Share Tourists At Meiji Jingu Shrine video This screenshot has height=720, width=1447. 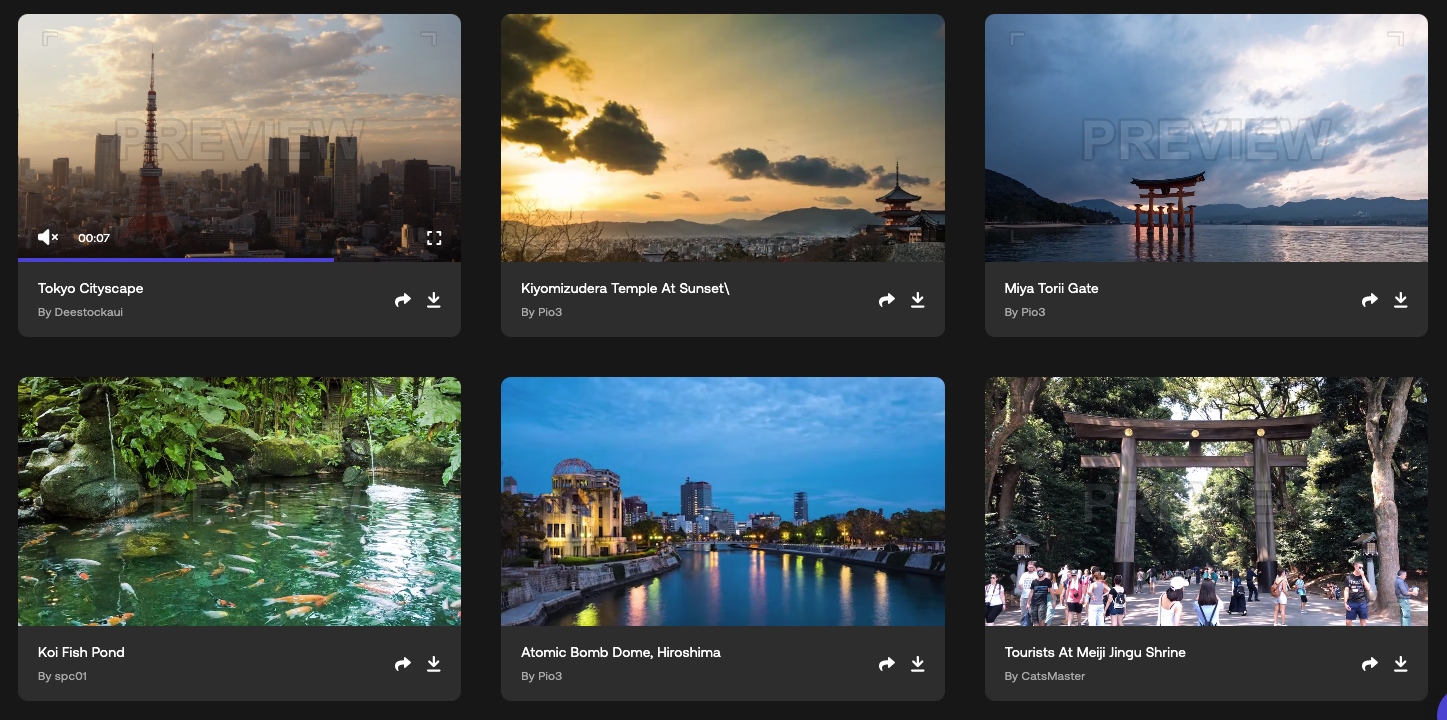[1370, 664]
